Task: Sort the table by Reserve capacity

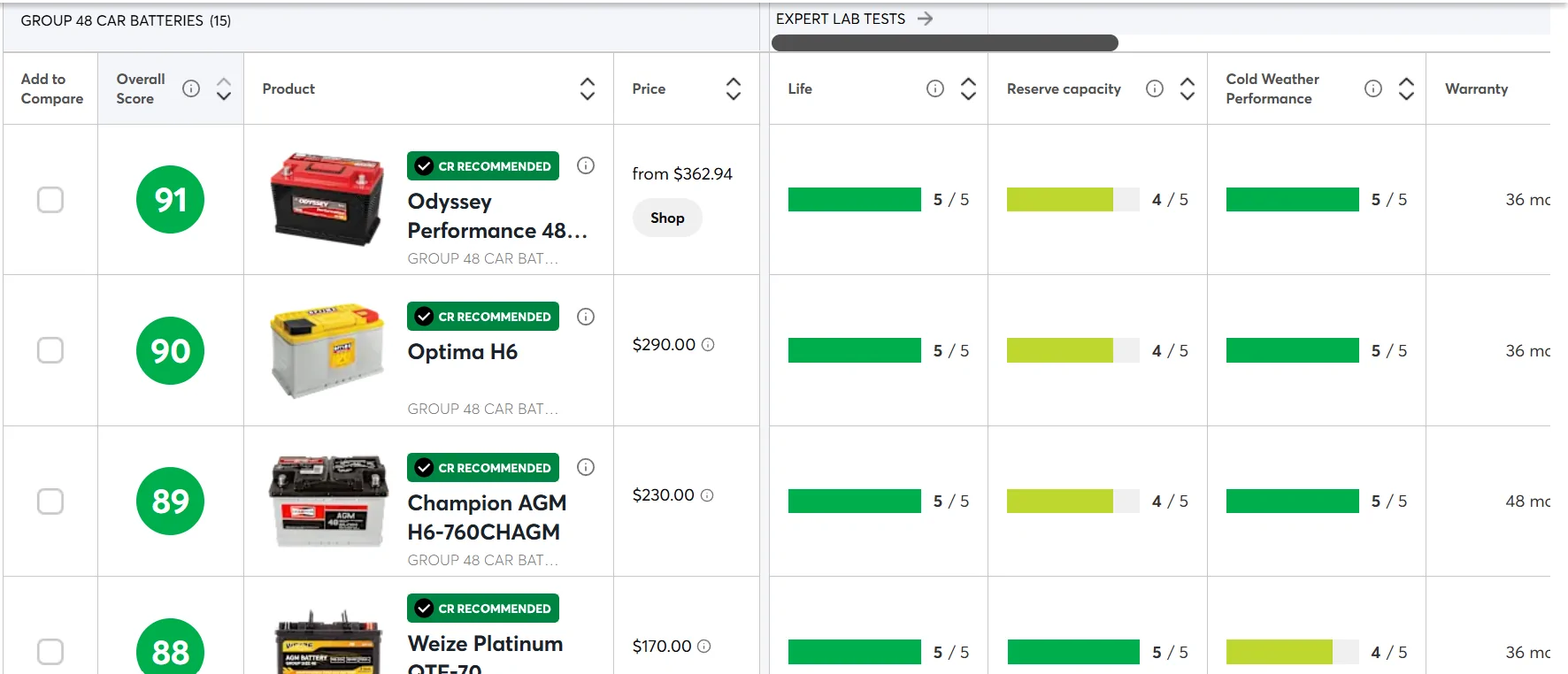Action: 1188,88
